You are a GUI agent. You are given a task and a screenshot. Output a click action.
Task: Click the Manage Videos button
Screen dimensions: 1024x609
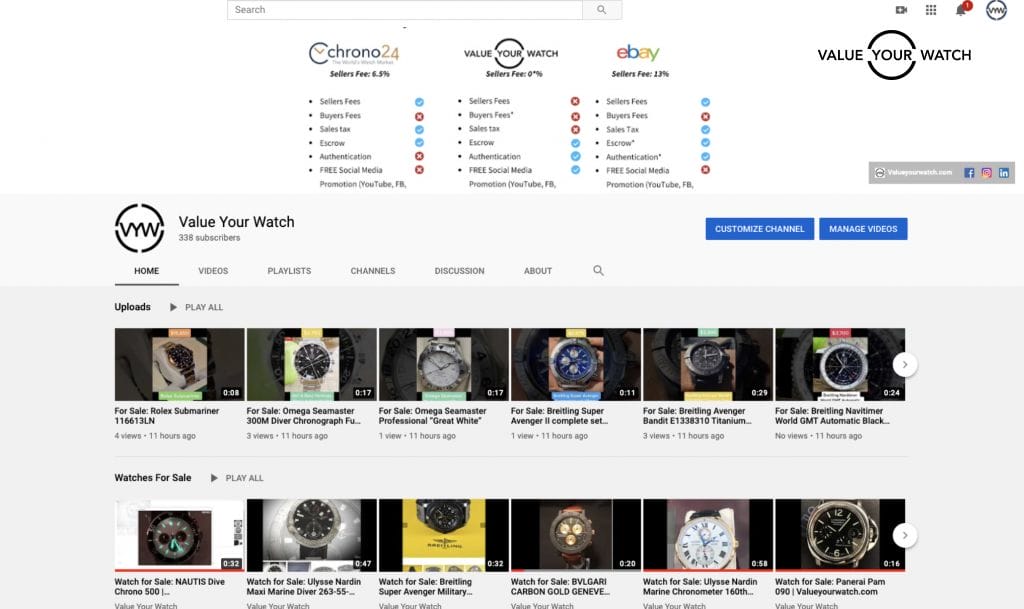pyautogui.click(x=863, y=229)
